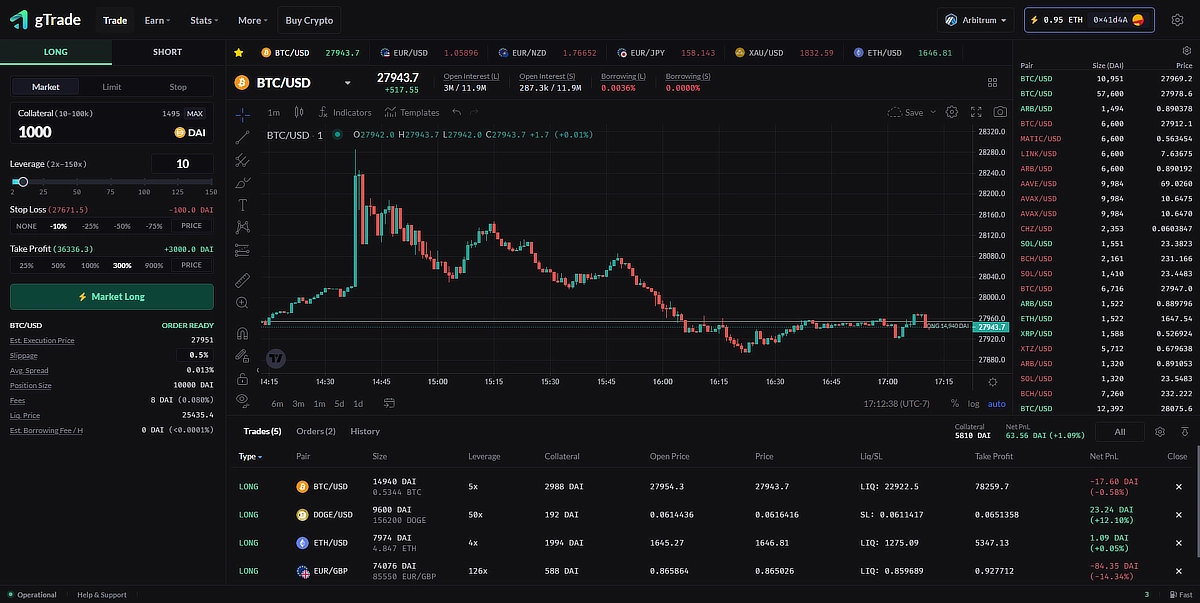The width and height of the screenshot is (1200, 603).
Task: Select the chart Text annotation tool
Action: click(242, 205)
